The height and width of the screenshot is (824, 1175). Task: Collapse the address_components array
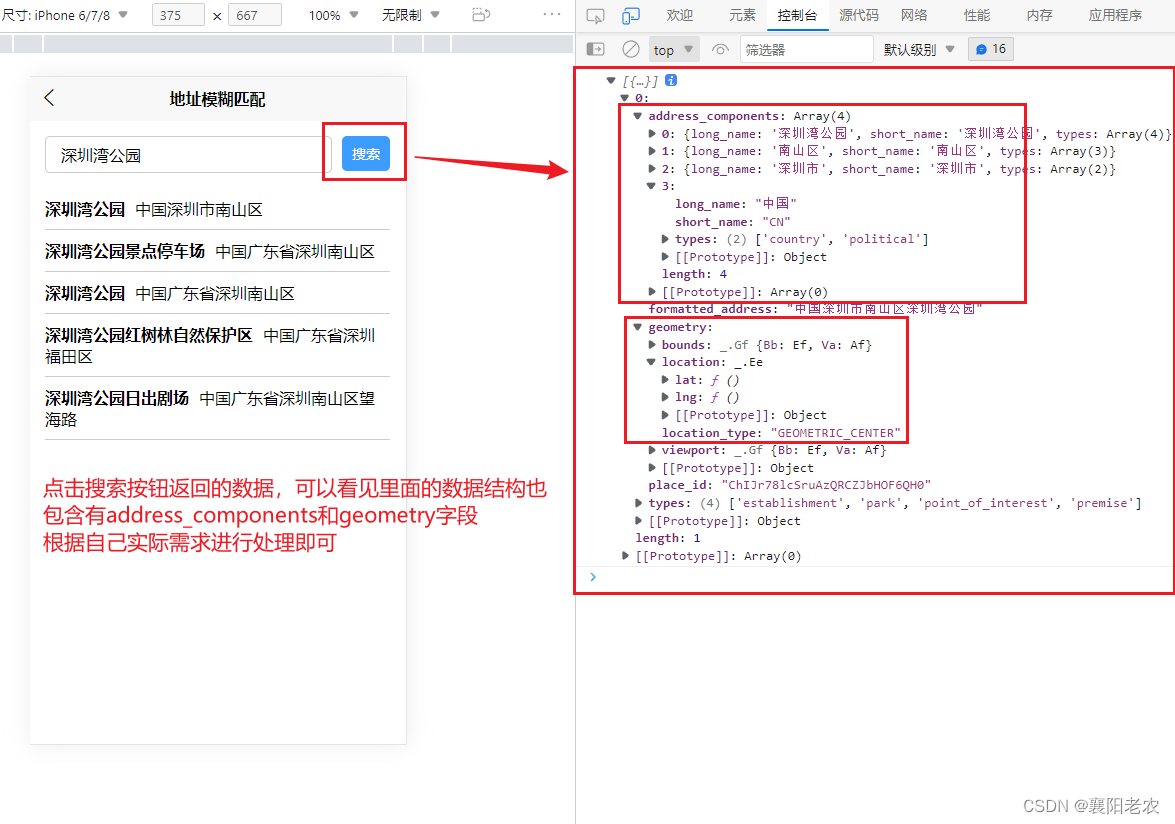(x=637, y=115)
